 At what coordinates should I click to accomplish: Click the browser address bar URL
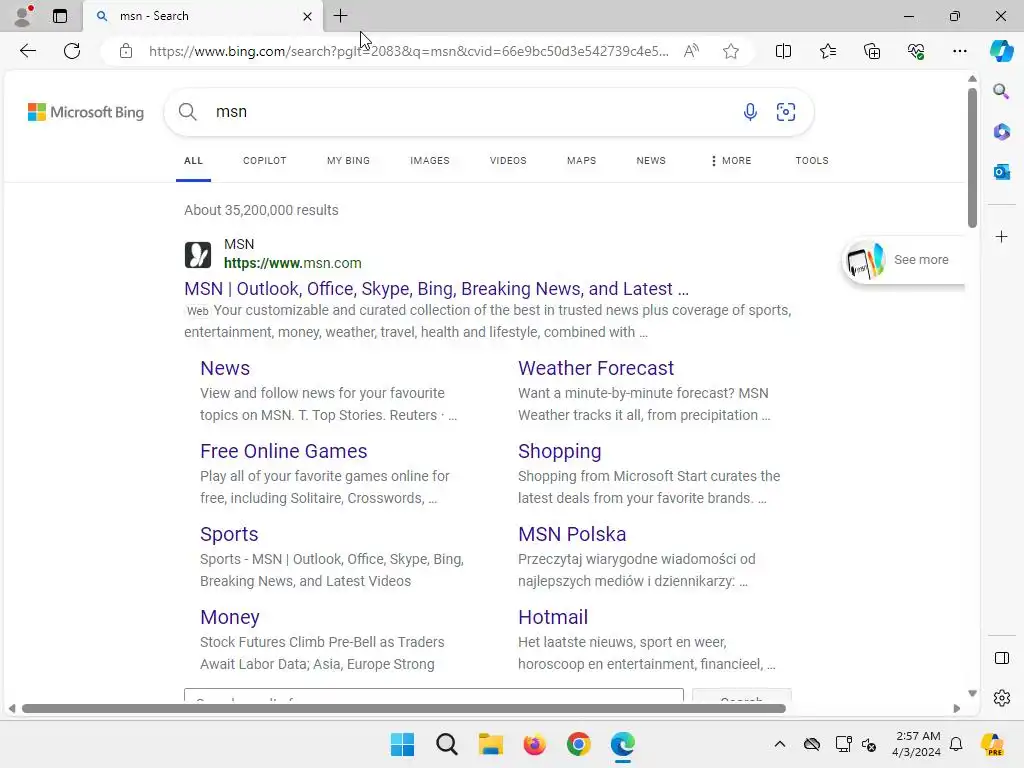click(x=408, y=51)
